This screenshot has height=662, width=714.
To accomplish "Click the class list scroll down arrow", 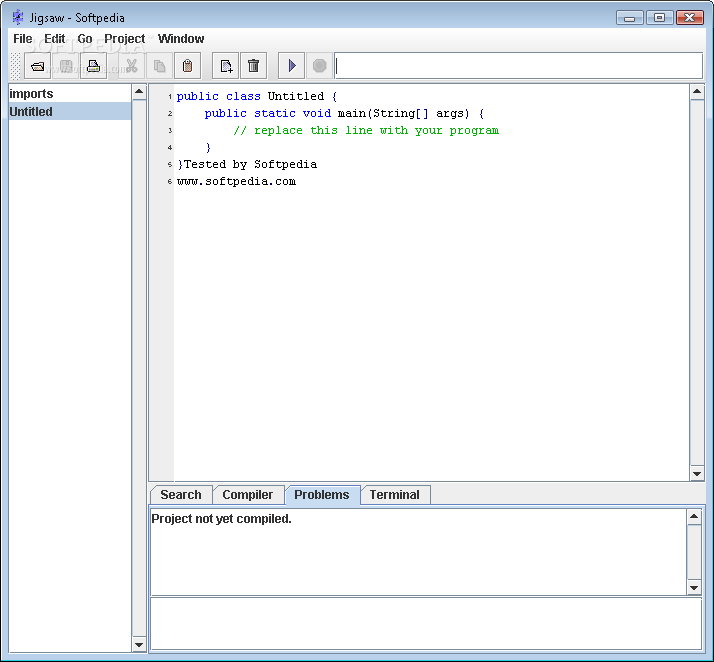I will (x=139, y=645).
